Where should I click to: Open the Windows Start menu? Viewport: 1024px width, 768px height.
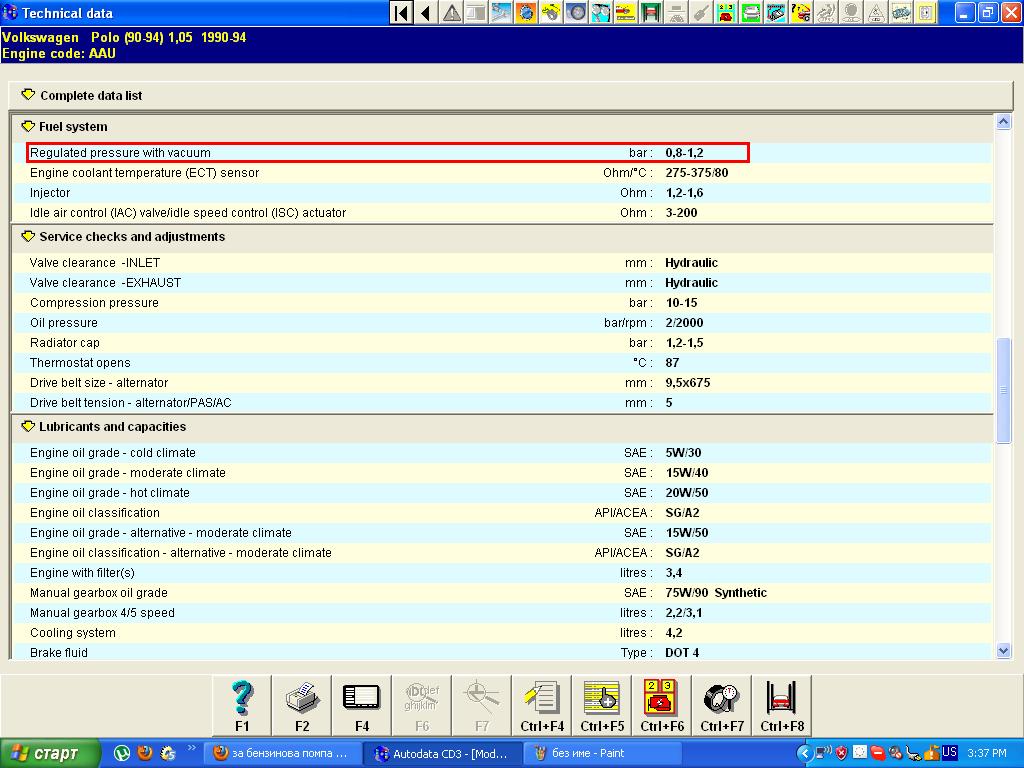point(50,753)
